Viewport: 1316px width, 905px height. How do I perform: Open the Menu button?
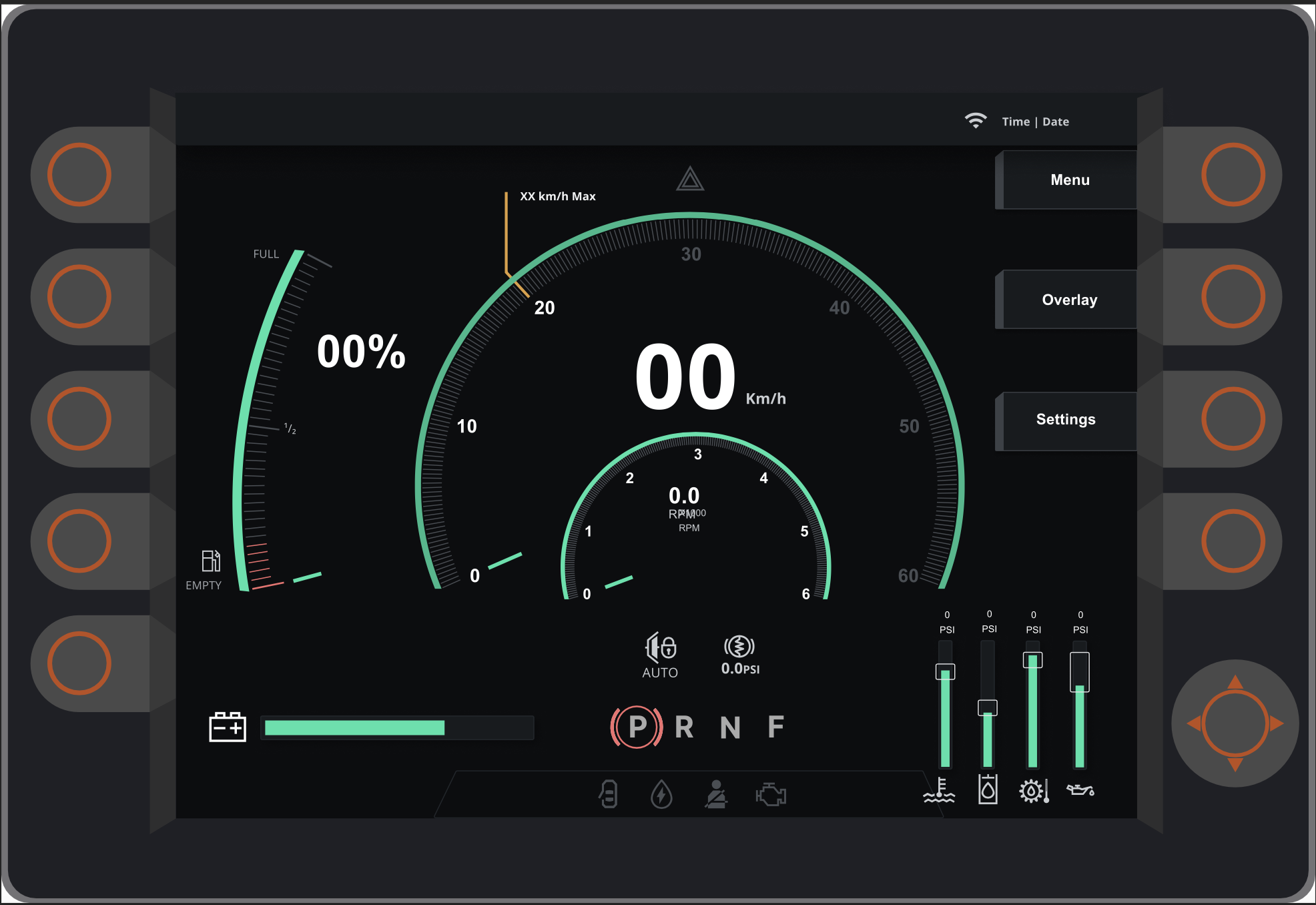pyautogui.click(x=1070, y=180)
